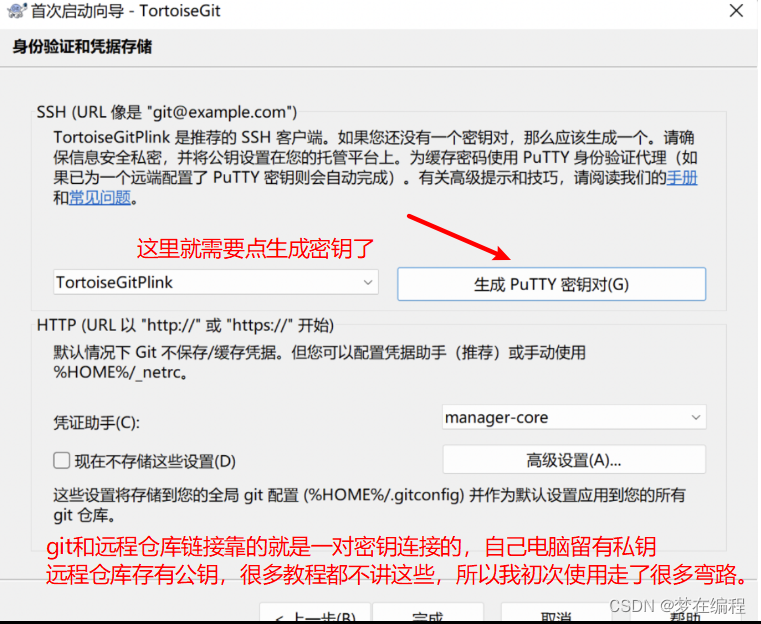Click the 首次启动向导 - TortoiseGit title text
761x624 pixels.
[126, 11]
